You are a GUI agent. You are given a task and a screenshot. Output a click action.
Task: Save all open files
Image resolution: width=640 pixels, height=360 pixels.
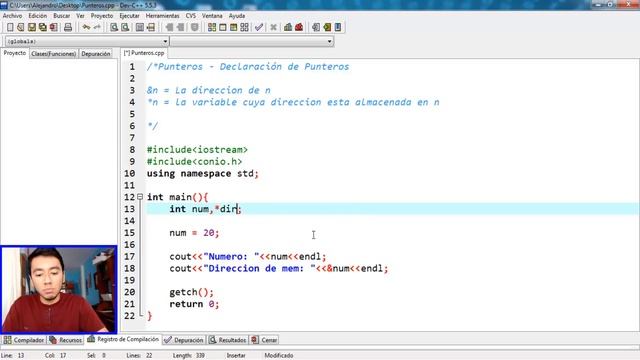42,27
